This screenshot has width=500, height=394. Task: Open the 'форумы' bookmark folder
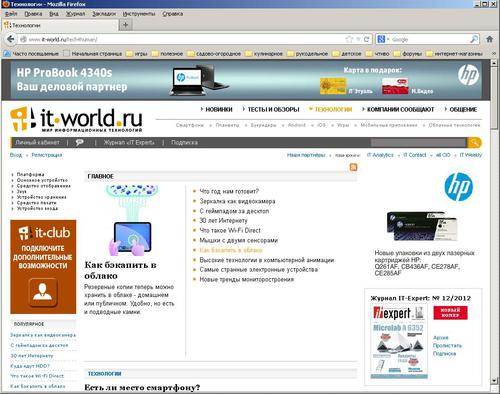[x=408, y=53]
